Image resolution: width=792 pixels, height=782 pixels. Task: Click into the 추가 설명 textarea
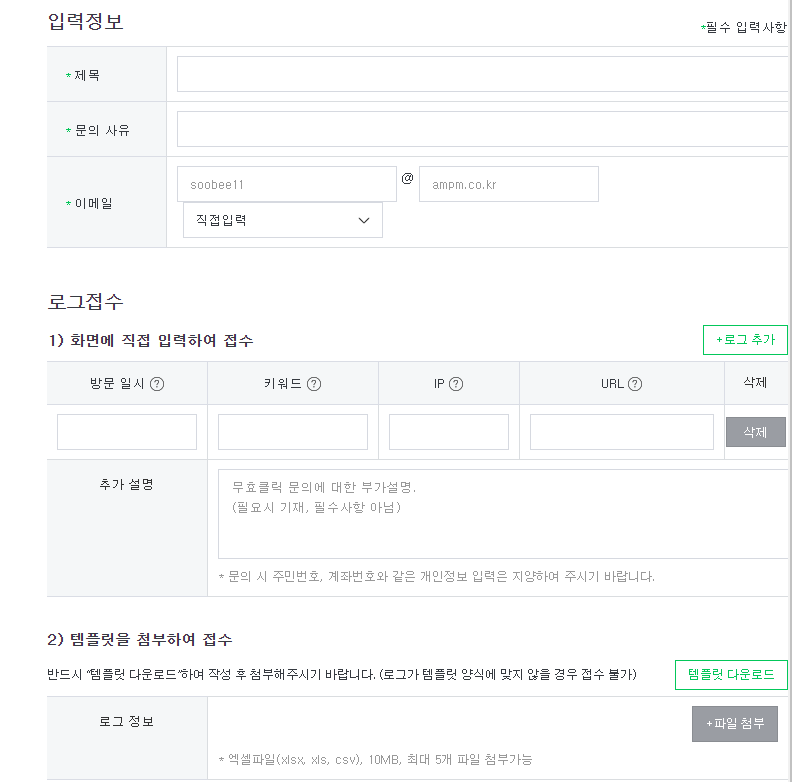click(504, 514)
